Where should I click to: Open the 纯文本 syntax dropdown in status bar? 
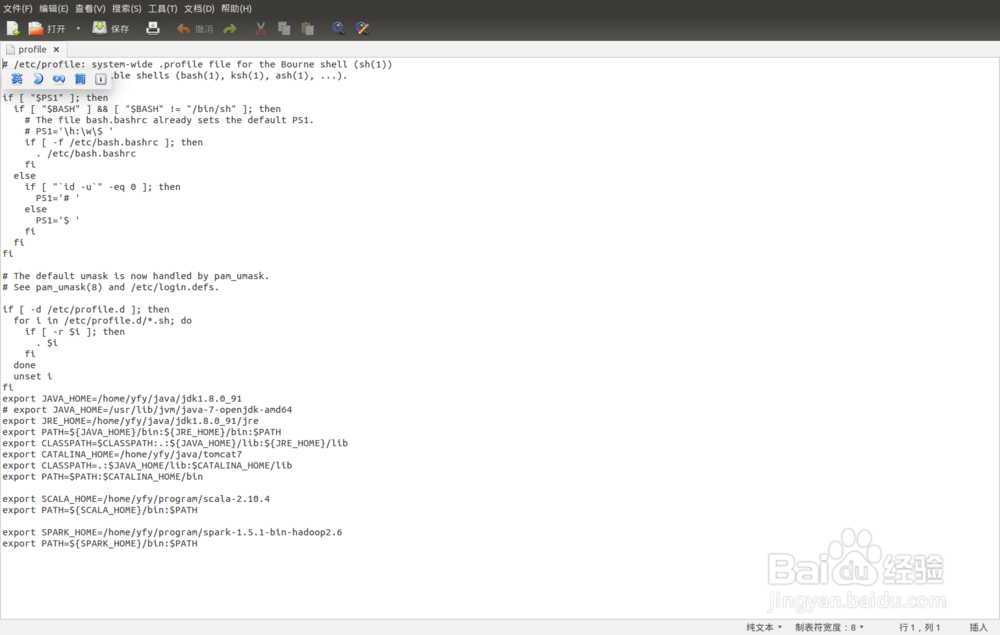[764, 627]
